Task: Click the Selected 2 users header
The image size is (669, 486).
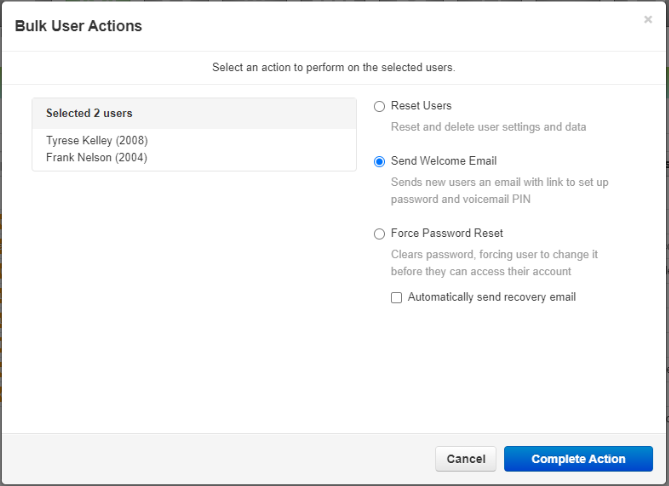Action: pos(89,113)
